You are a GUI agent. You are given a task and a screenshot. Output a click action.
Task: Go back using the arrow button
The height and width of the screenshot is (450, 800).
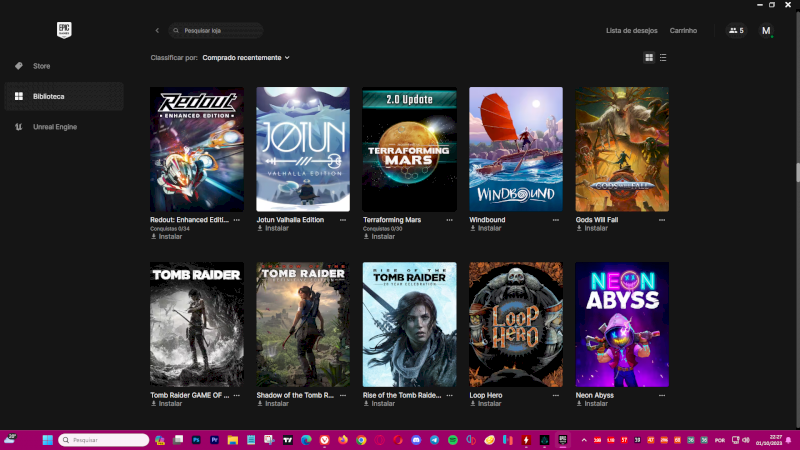(x=157, y=31)
